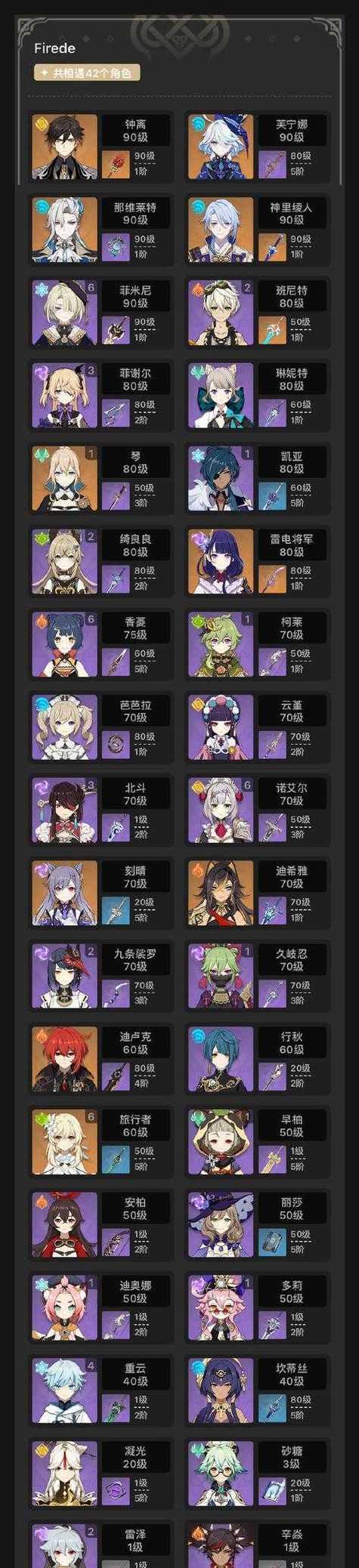This screenshot has width=359, height=1568.
Task: Click the 香菱 75级 name label
Action: [135, 628]
